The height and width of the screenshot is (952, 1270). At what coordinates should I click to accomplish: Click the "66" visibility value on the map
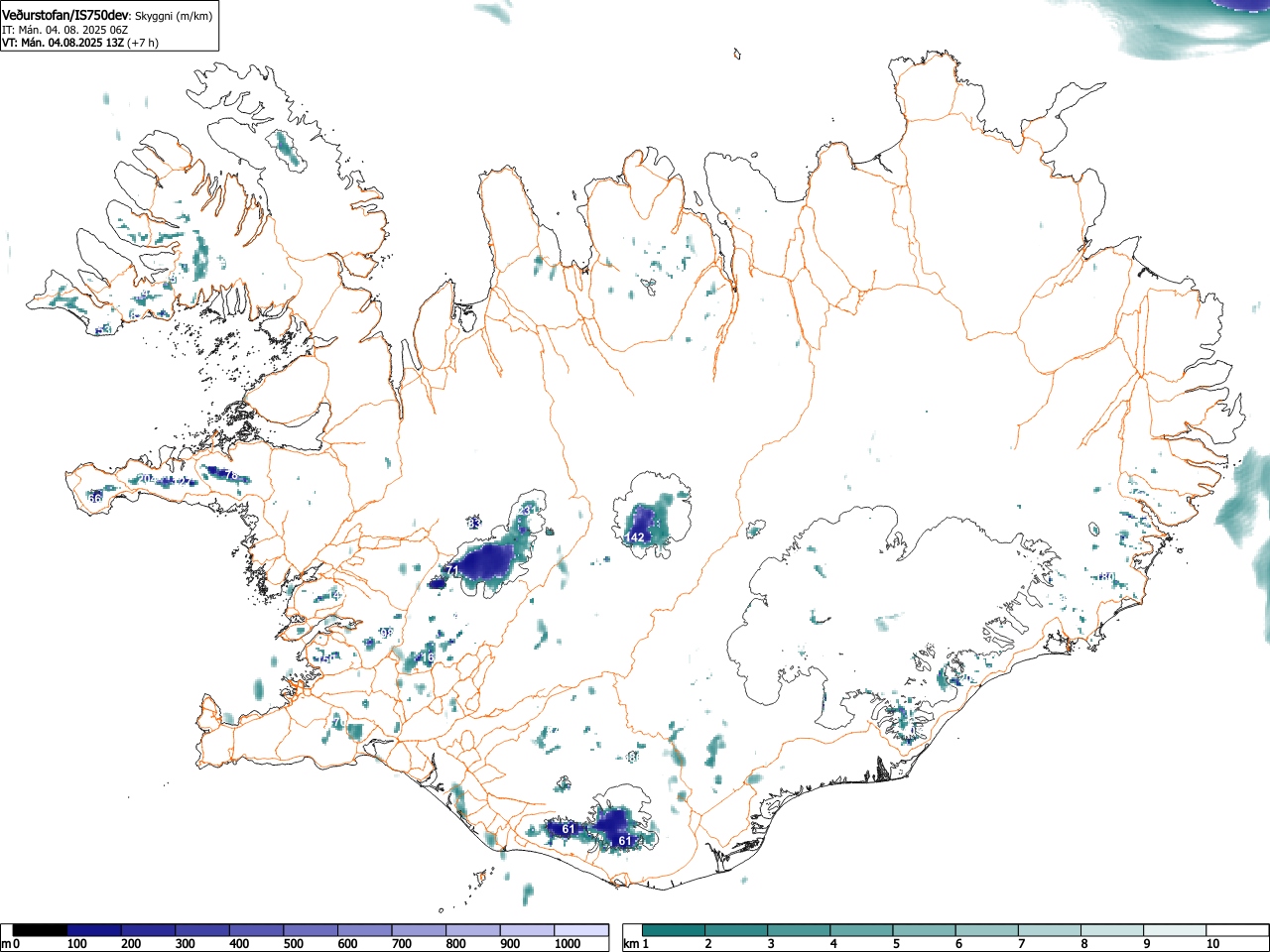point(95,497)
